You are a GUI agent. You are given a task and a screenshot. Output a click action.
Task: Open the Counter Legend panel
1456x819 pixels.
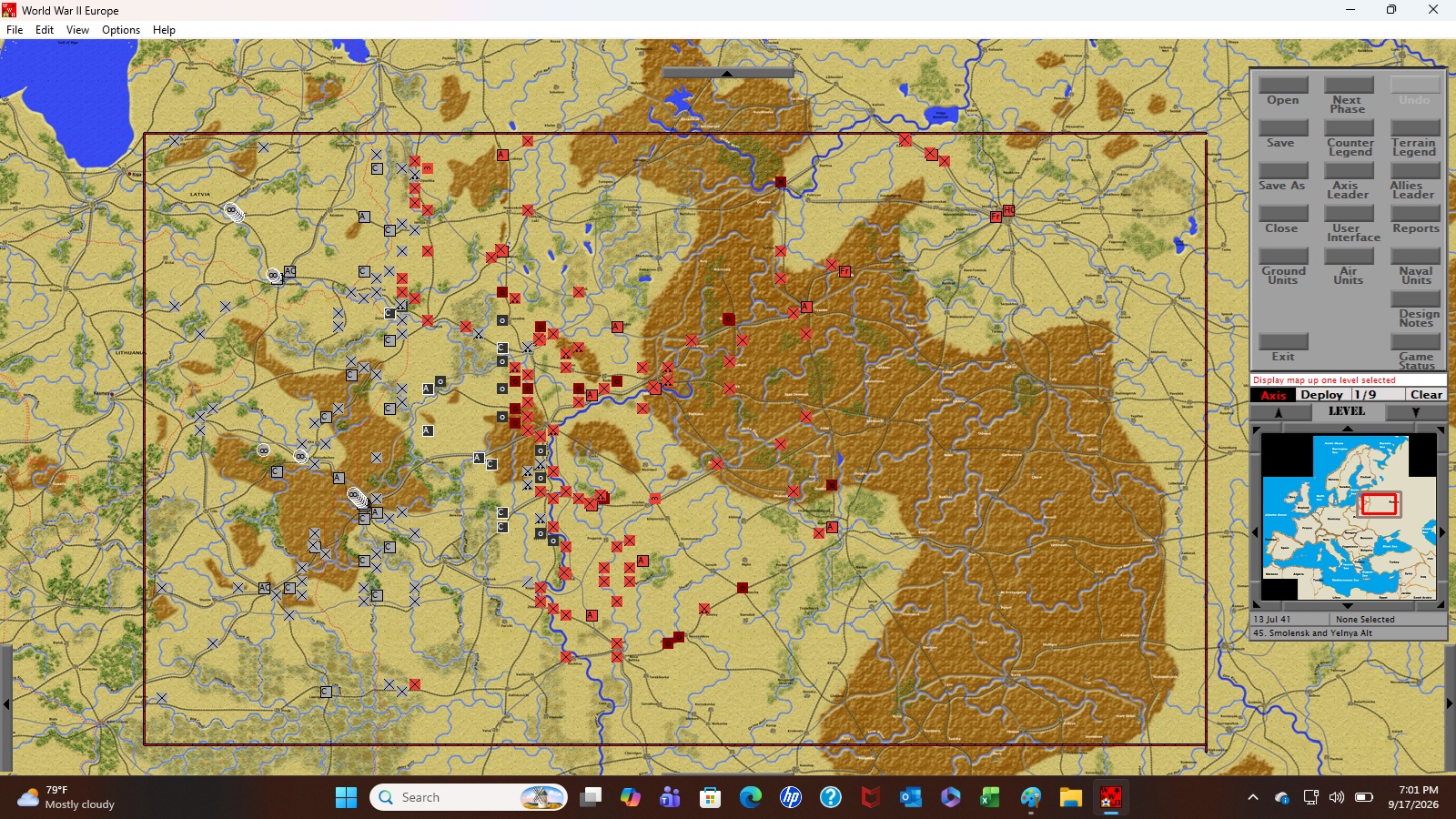pos(1350,137)
